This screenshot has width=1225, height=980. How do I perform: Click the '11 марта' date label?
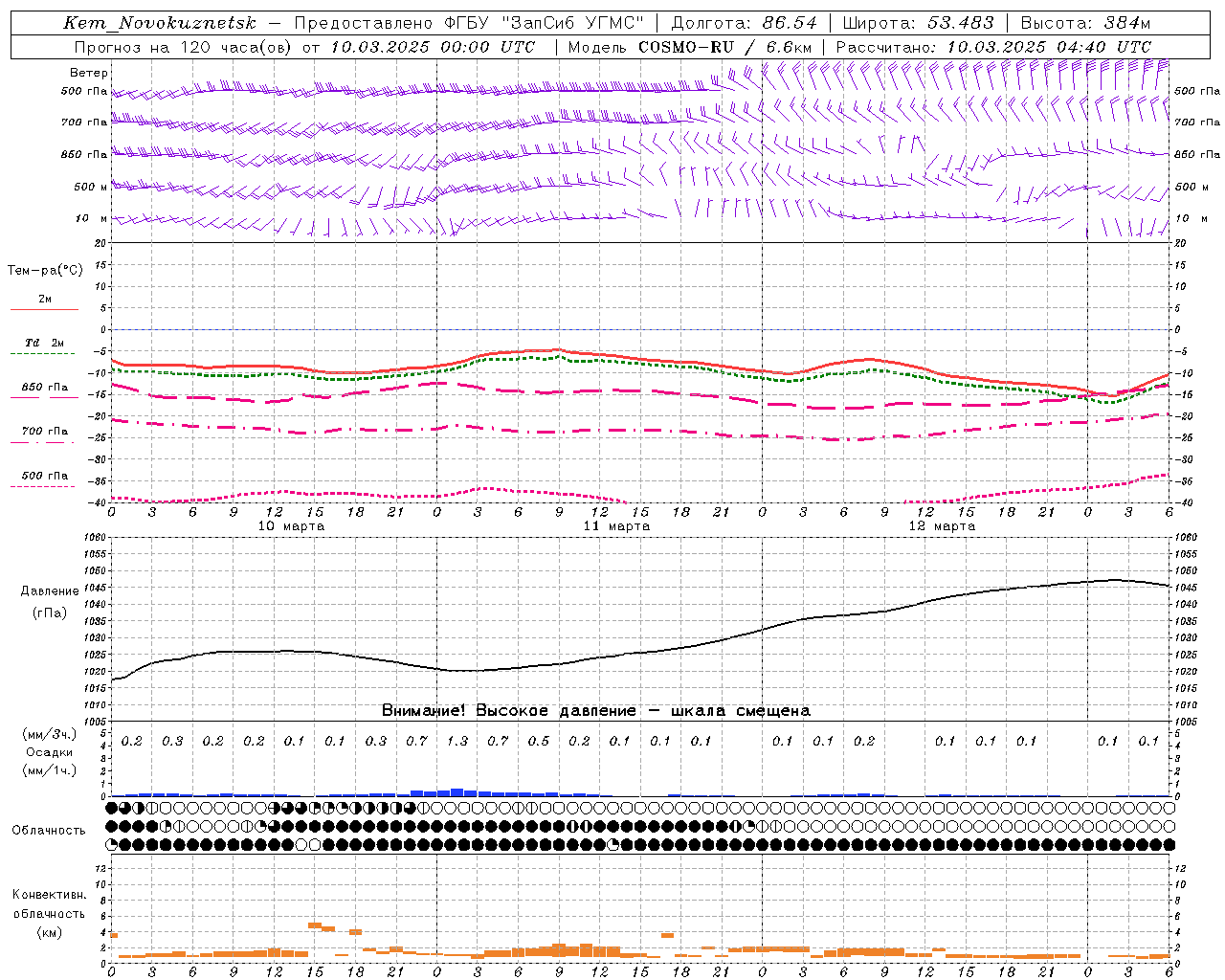616,526
